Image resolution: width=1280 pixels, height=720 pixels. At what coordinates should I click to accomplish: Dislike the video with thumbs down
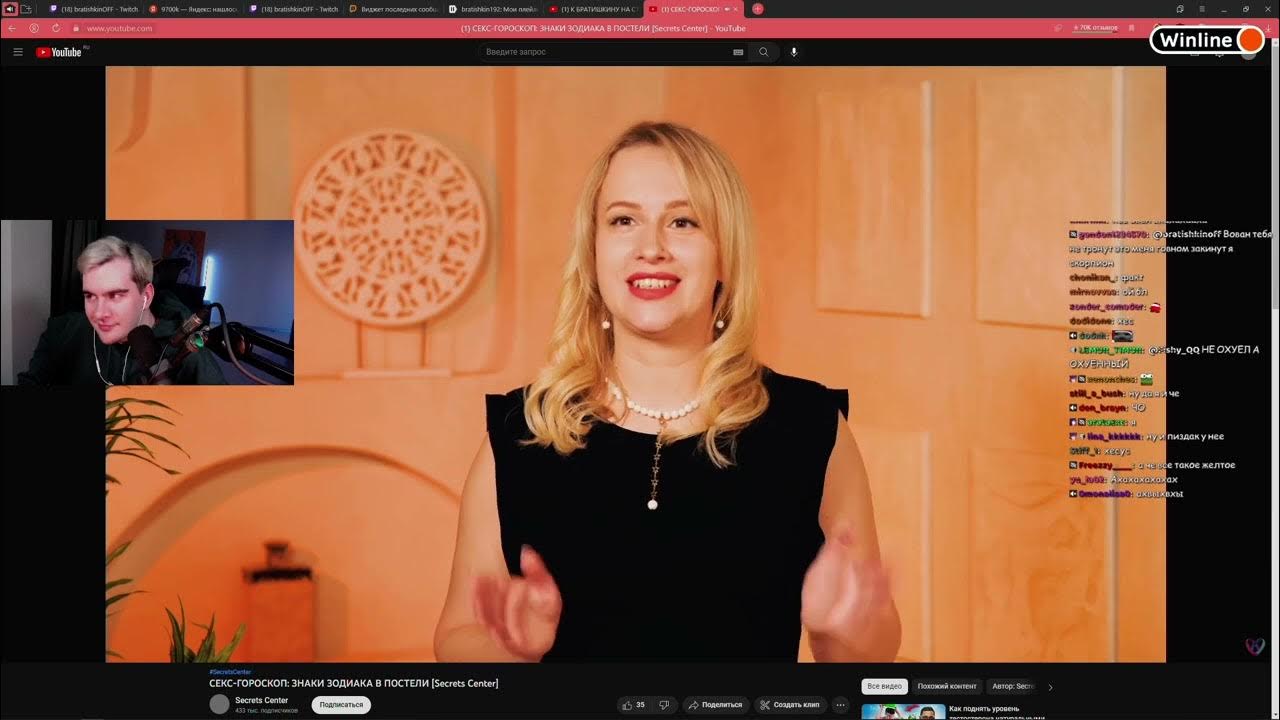(x=664, y=705)
